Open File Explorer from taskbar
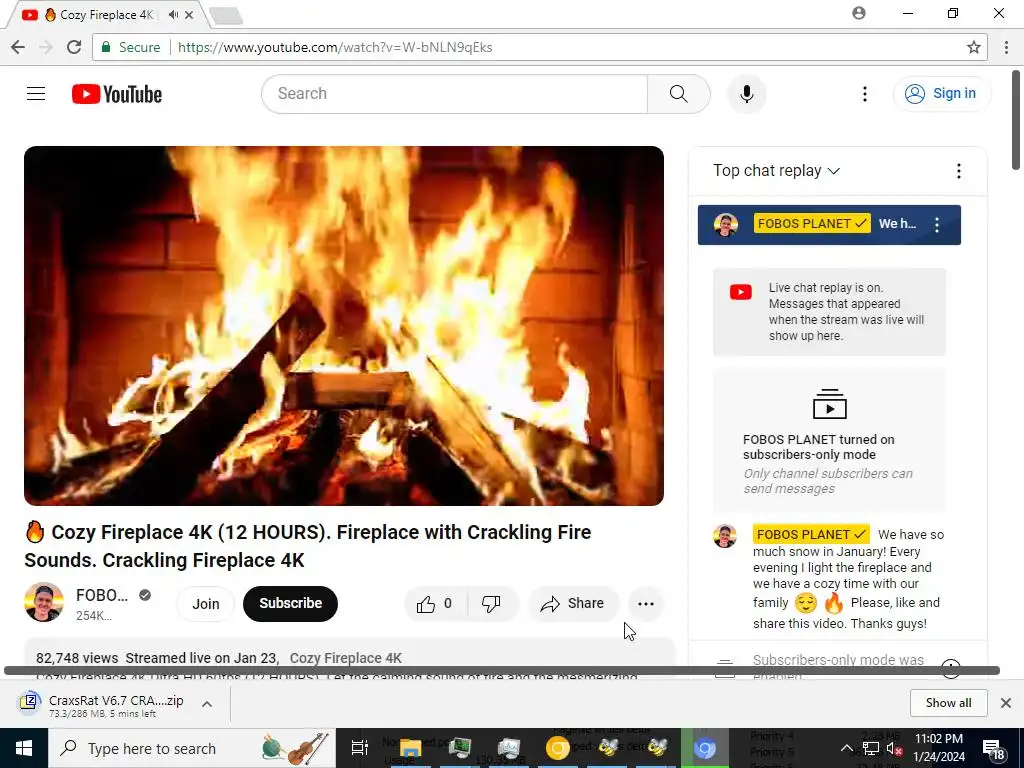 click(411, 748)
